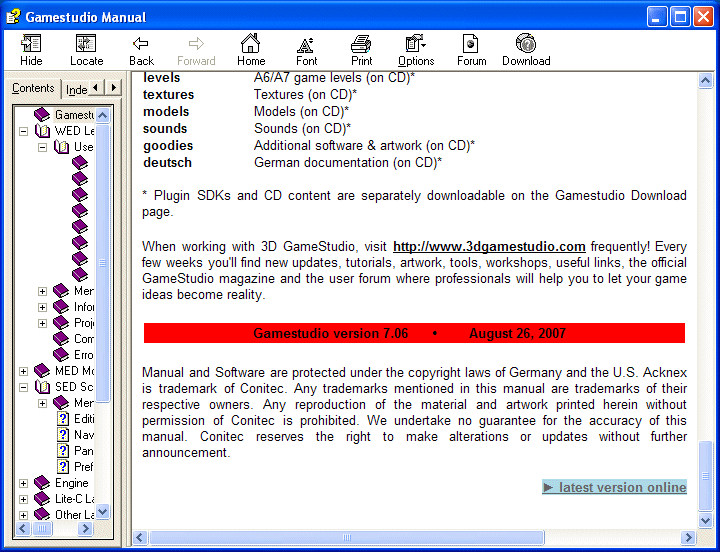Image resolution: width=720 pixels, height=552 pixels.
Task: Open the Forum toolbar button
Action: point(471,50)
